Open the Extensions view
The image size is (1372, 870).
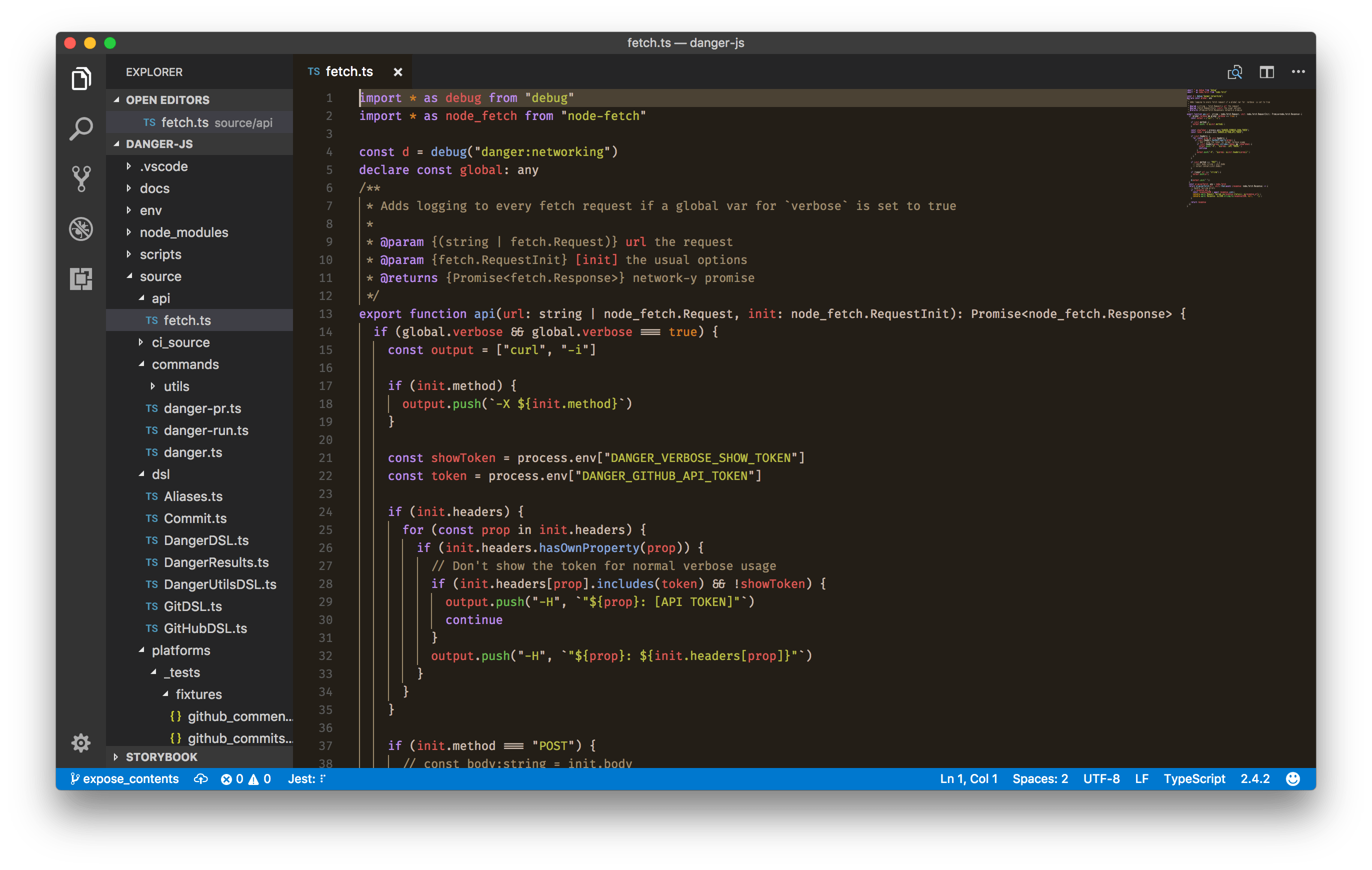(81, 278)
